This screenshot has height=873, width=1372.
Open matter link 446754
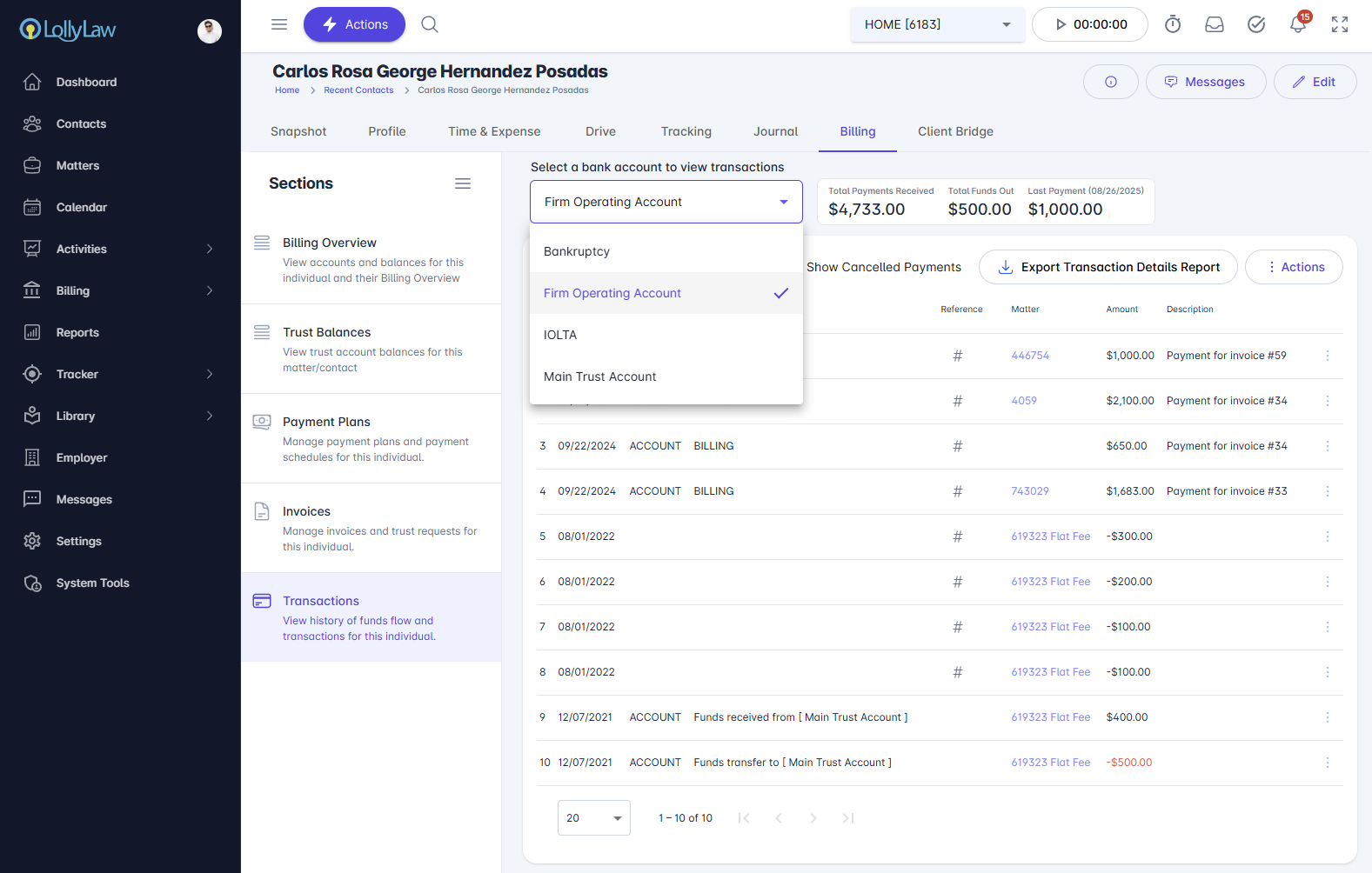(1030, 356)
